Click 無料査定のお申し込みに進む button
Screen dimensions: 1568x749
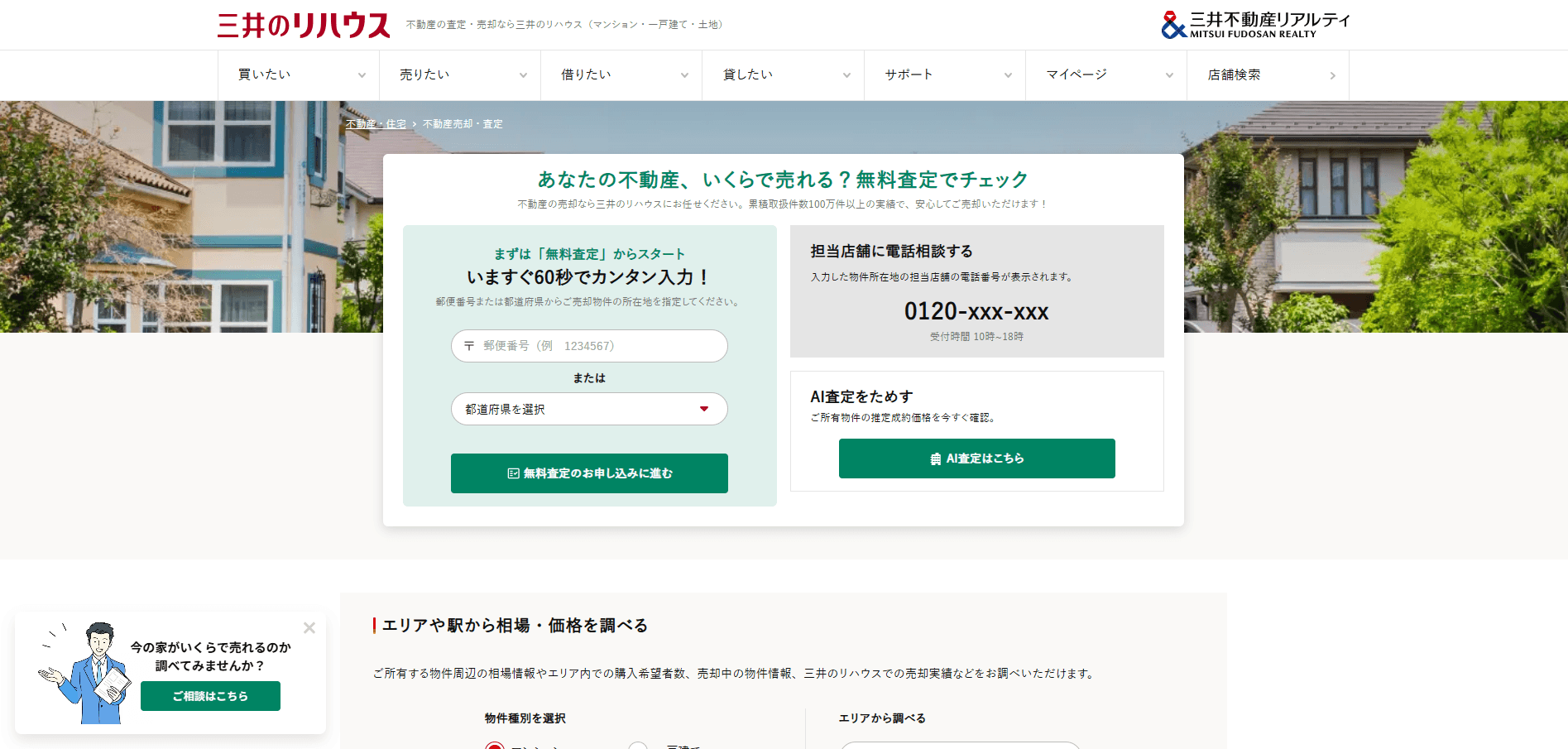pyautogui.click(x=589, y=473)
